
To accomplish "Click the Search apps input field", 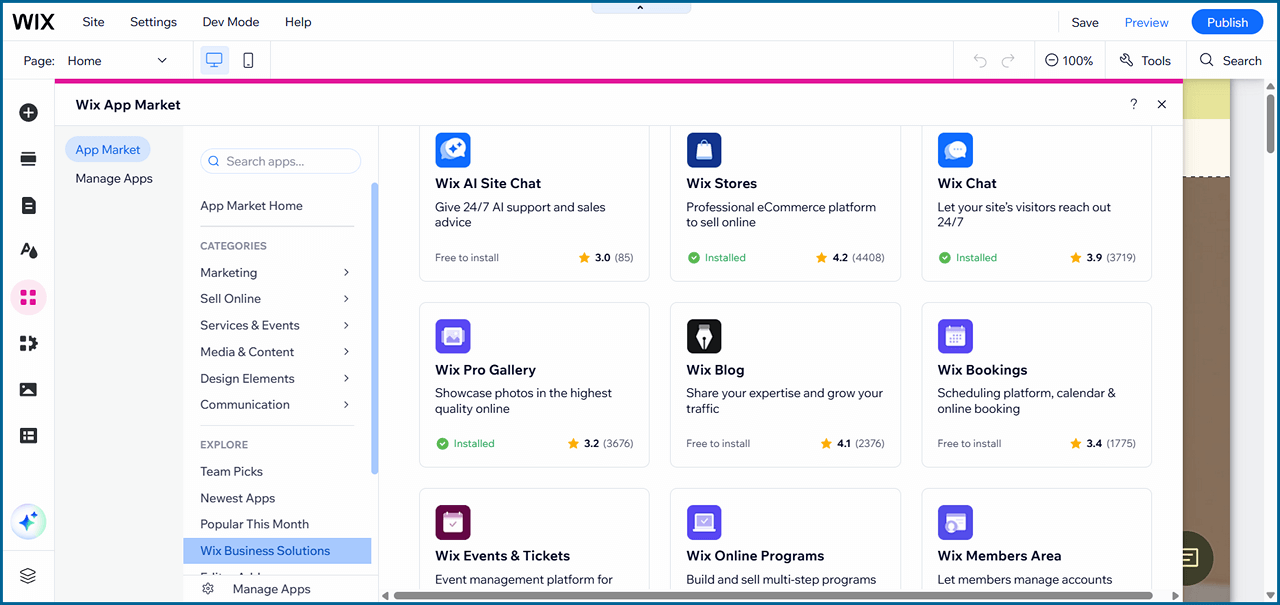I will point(281,161).
